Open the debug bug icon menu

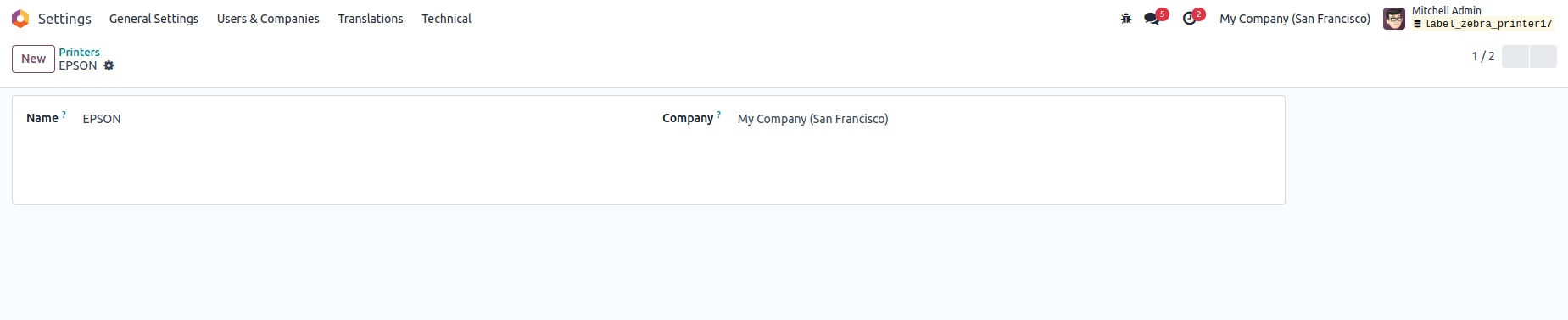point(1126,18)
